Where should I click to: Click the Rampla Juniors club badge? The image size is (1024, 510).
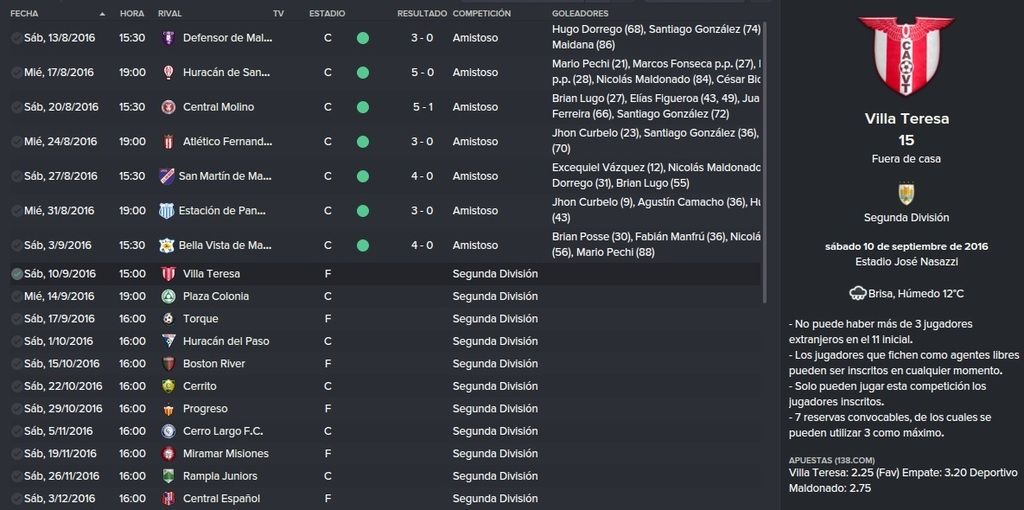point(168,476)
